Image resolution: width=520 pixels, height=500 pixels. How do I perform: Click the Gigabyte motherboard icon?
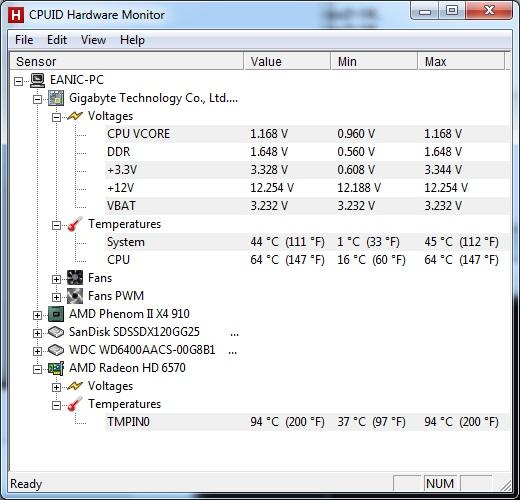[56, 98]
